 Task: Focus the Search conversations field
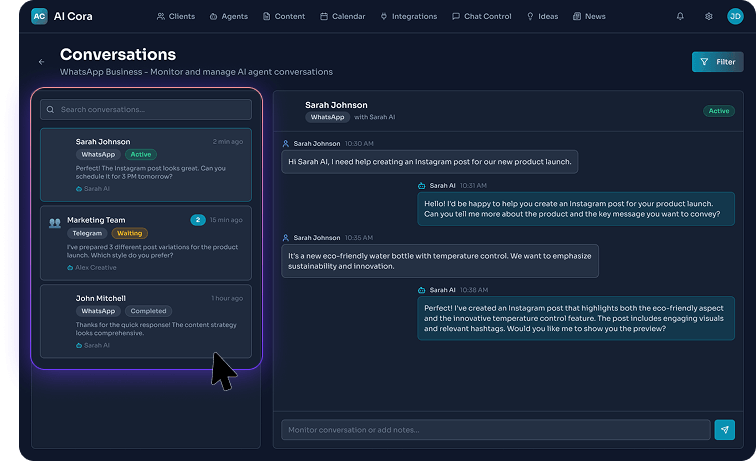[146, 109]
